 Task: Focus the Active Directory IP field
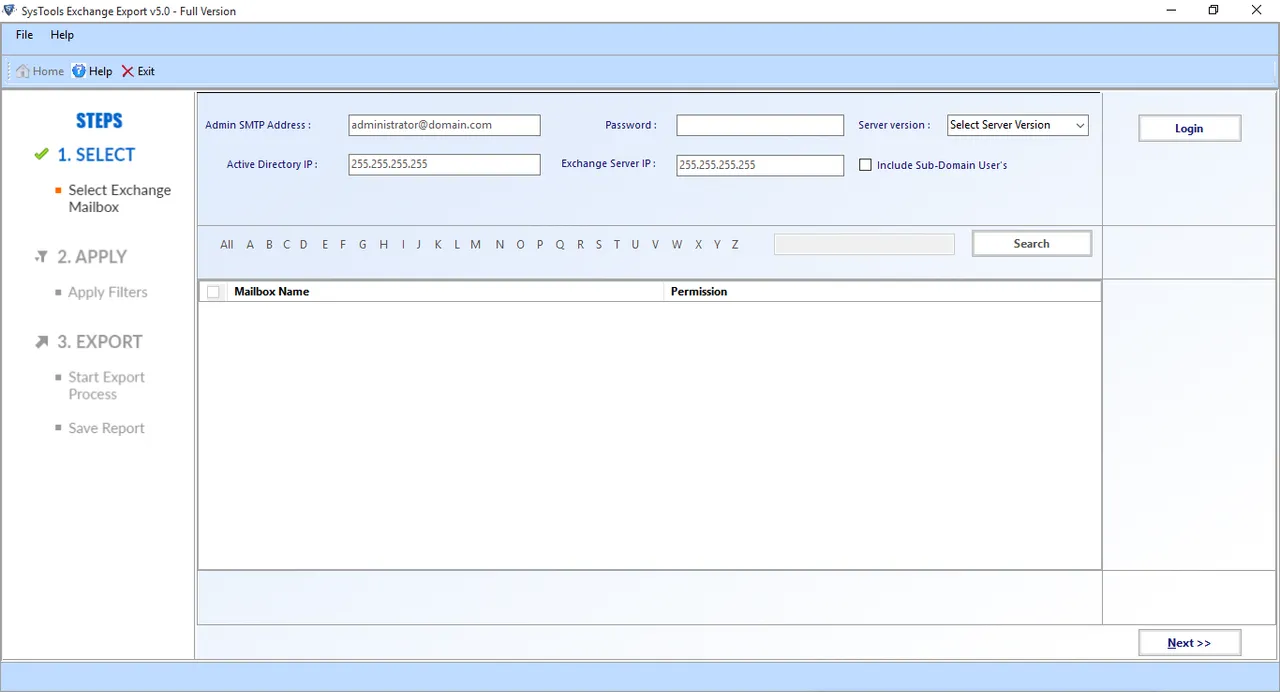pyautogui.click(x=444, y=164)
